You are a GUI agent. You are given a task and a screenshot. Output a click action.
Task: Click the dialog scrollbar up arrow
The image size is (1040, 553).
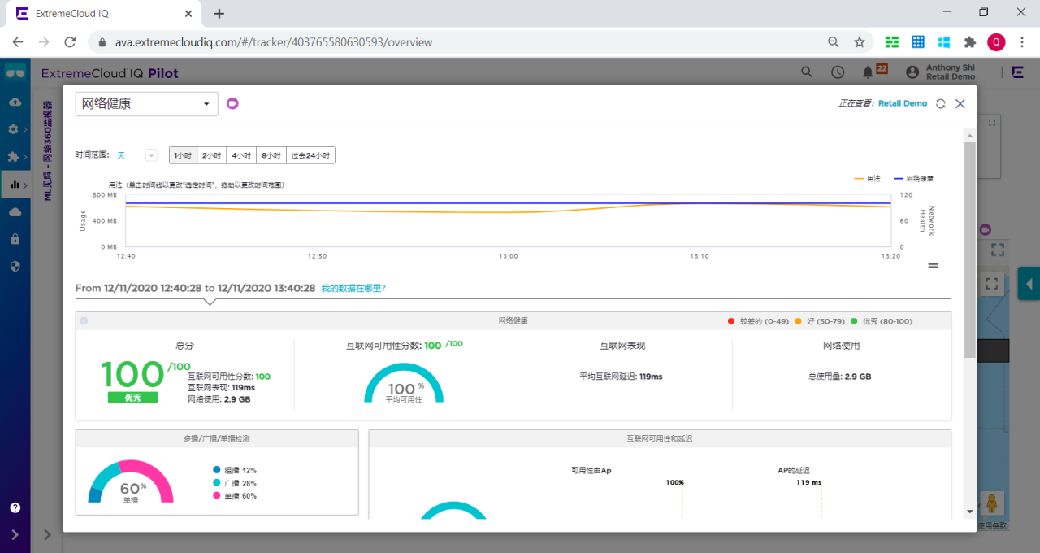click(970, 135)
